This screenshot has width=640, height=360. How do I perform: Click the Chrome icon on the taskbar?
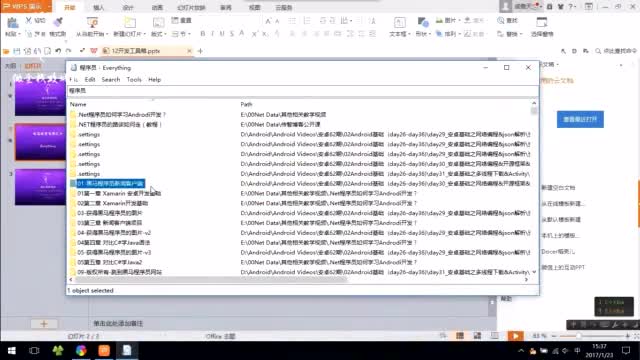81,351
